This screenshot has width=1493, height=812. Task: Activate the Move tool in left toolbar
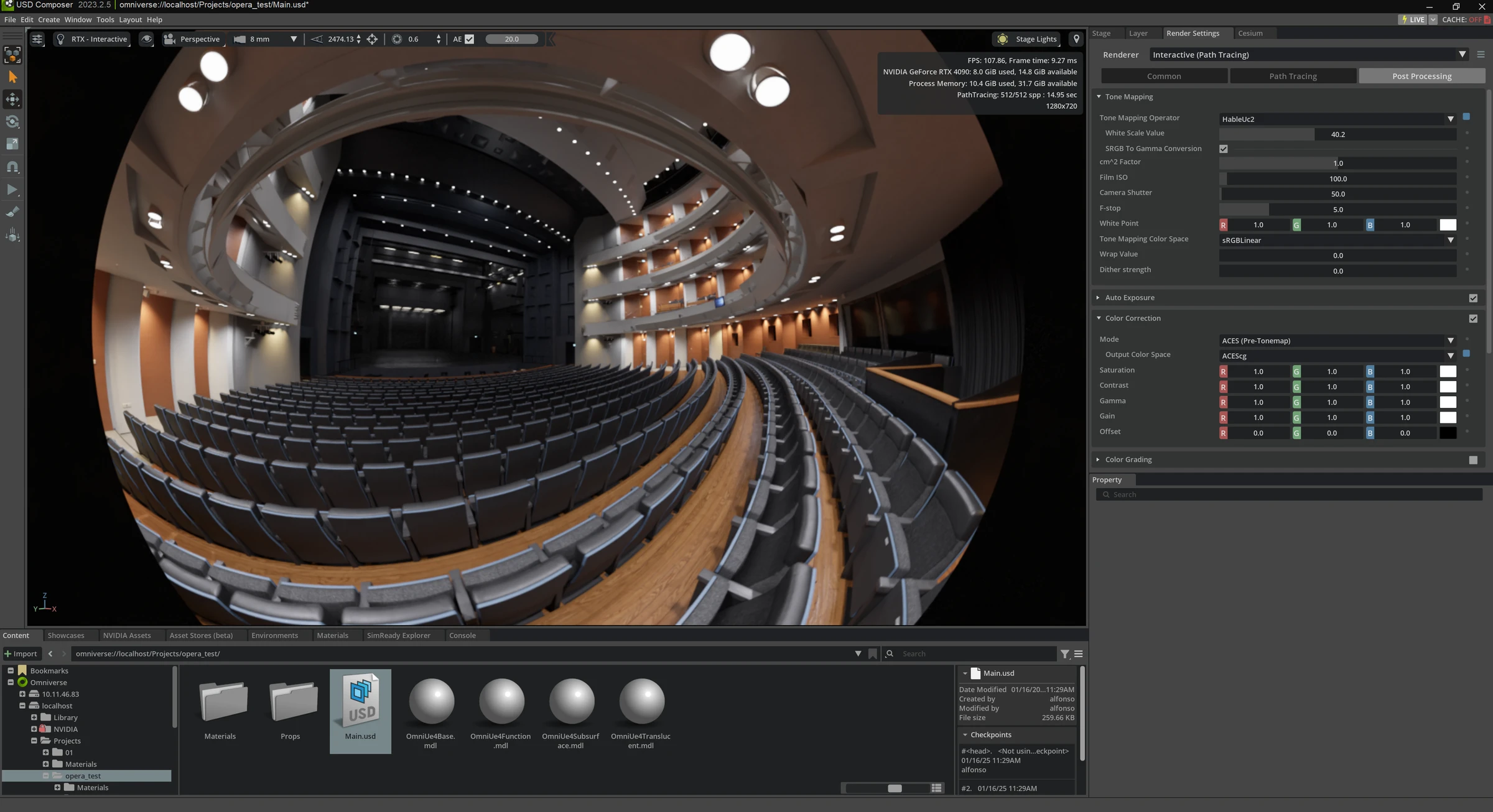tap(12, 99)
